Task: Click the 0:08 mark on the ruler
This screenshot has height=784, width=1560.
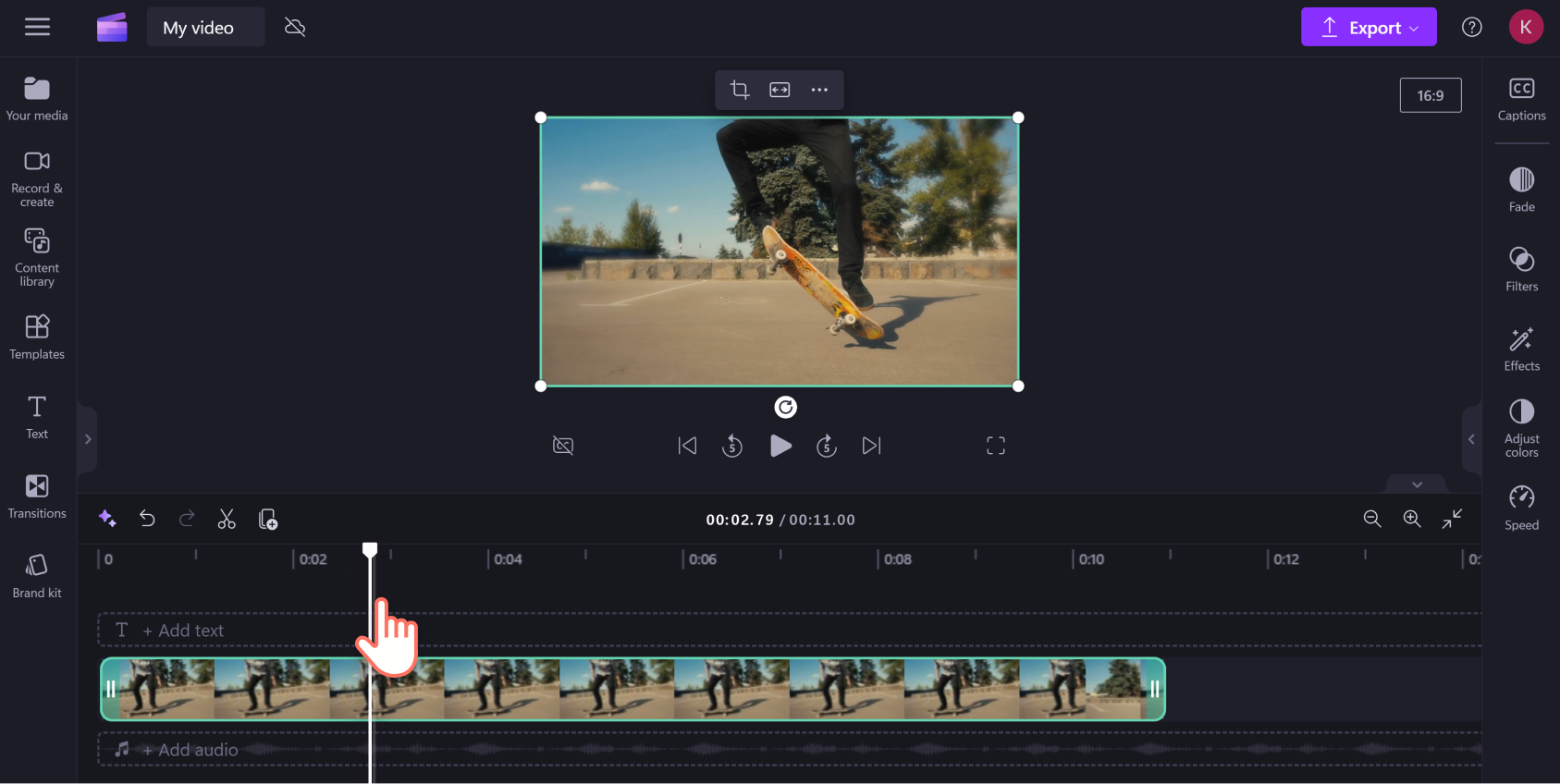Action: [898, 559]
